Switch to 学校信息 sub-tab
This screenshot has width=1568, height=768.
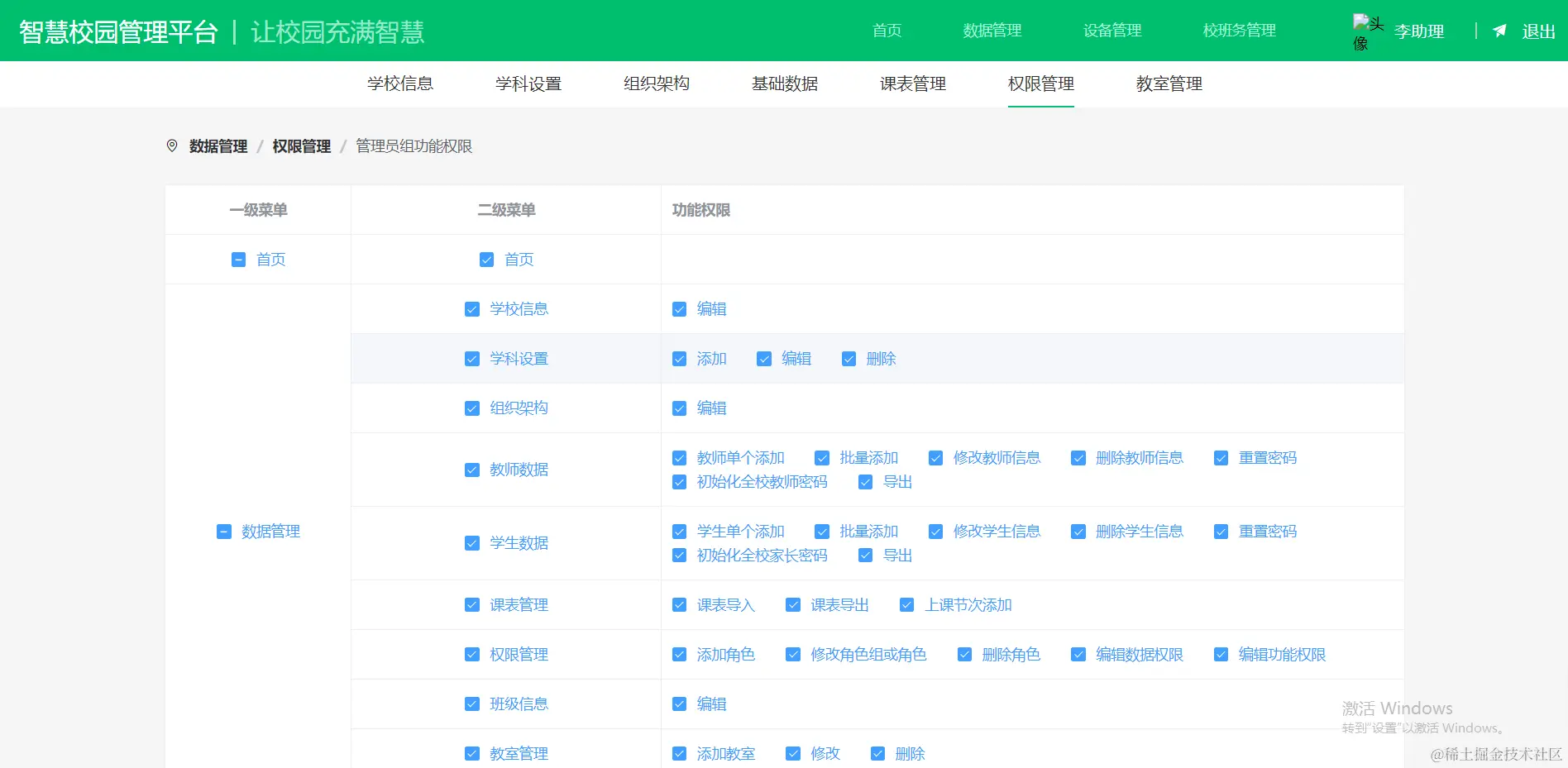click(x=400, y=83)
